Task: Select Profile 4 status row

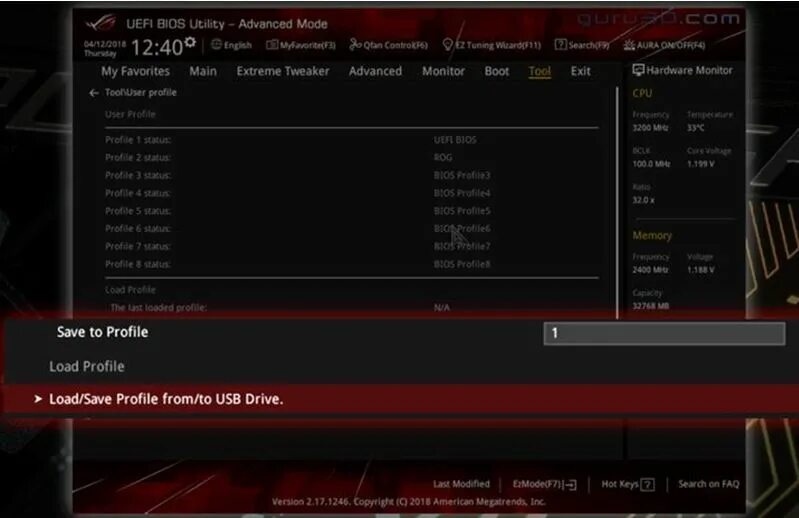Action: (x=352, y=193)
